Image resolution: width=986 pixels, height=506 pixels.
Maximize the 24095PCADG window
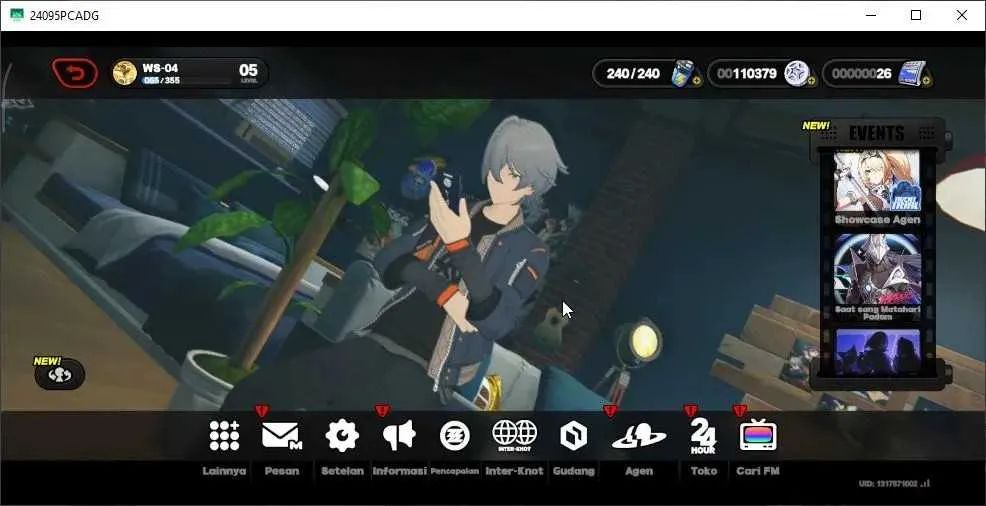coord(916,15)
